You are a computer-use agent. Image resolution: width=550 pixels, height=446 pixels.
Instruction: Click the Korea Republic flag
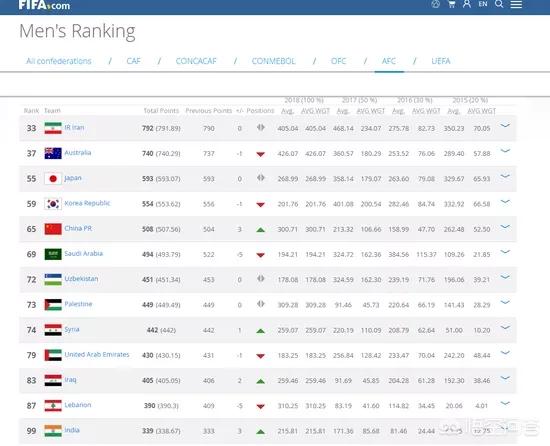pyautogui.click(x=53, y=204)
